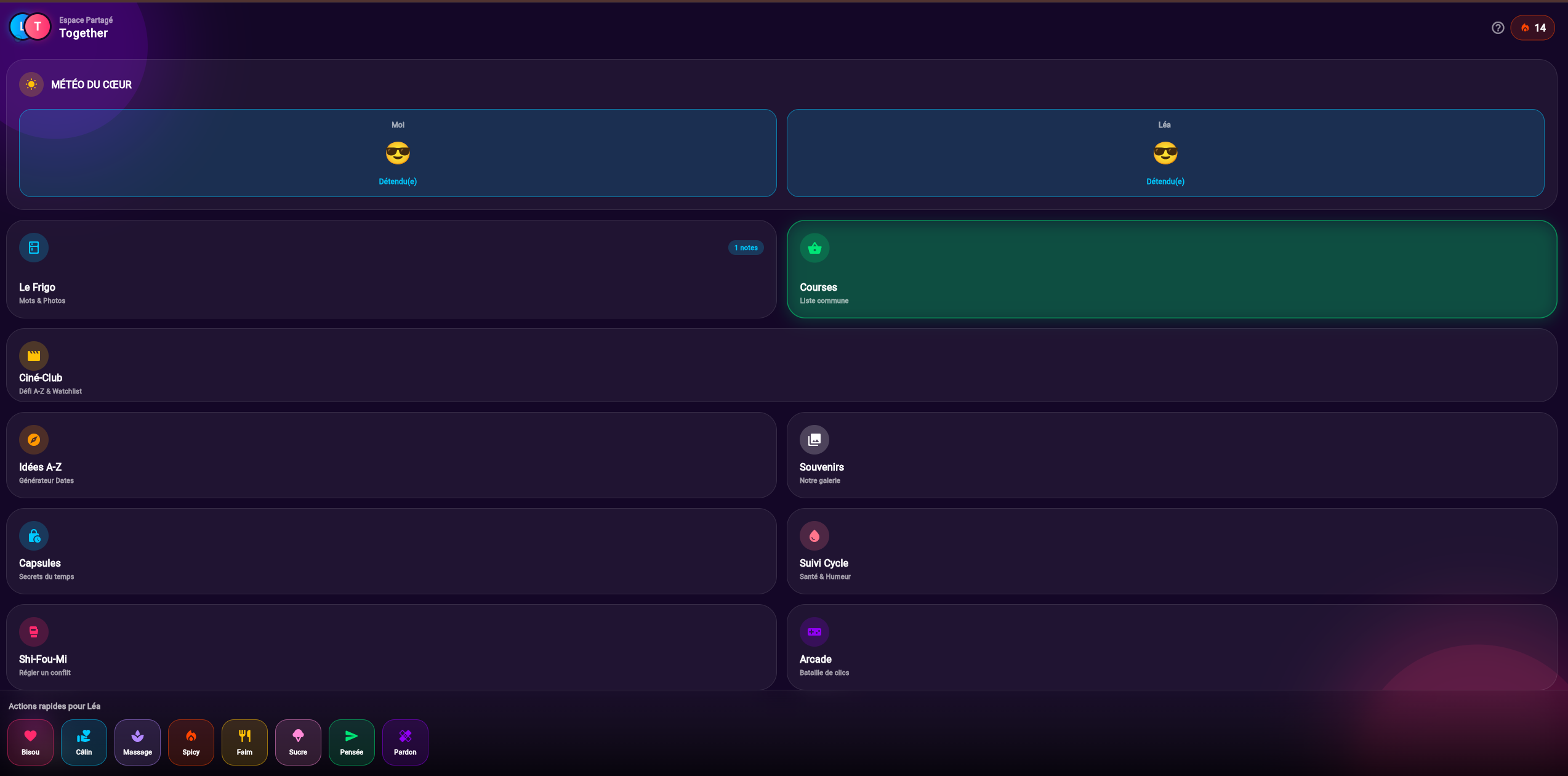
Task: Click Santé & Humeur subtitle
Action: (x=825, y=576)
